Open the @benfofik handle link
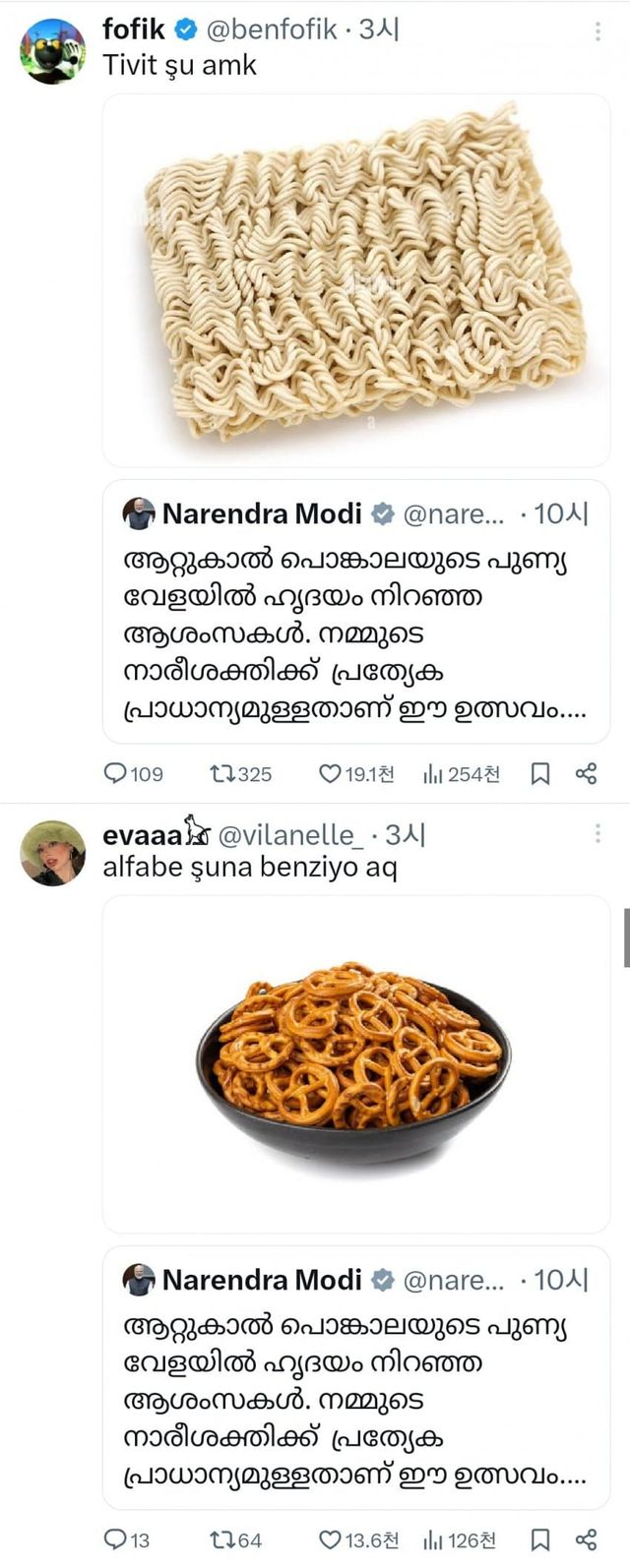Image resolution: width=630 pixels, height=1568 pixels. 272,30
